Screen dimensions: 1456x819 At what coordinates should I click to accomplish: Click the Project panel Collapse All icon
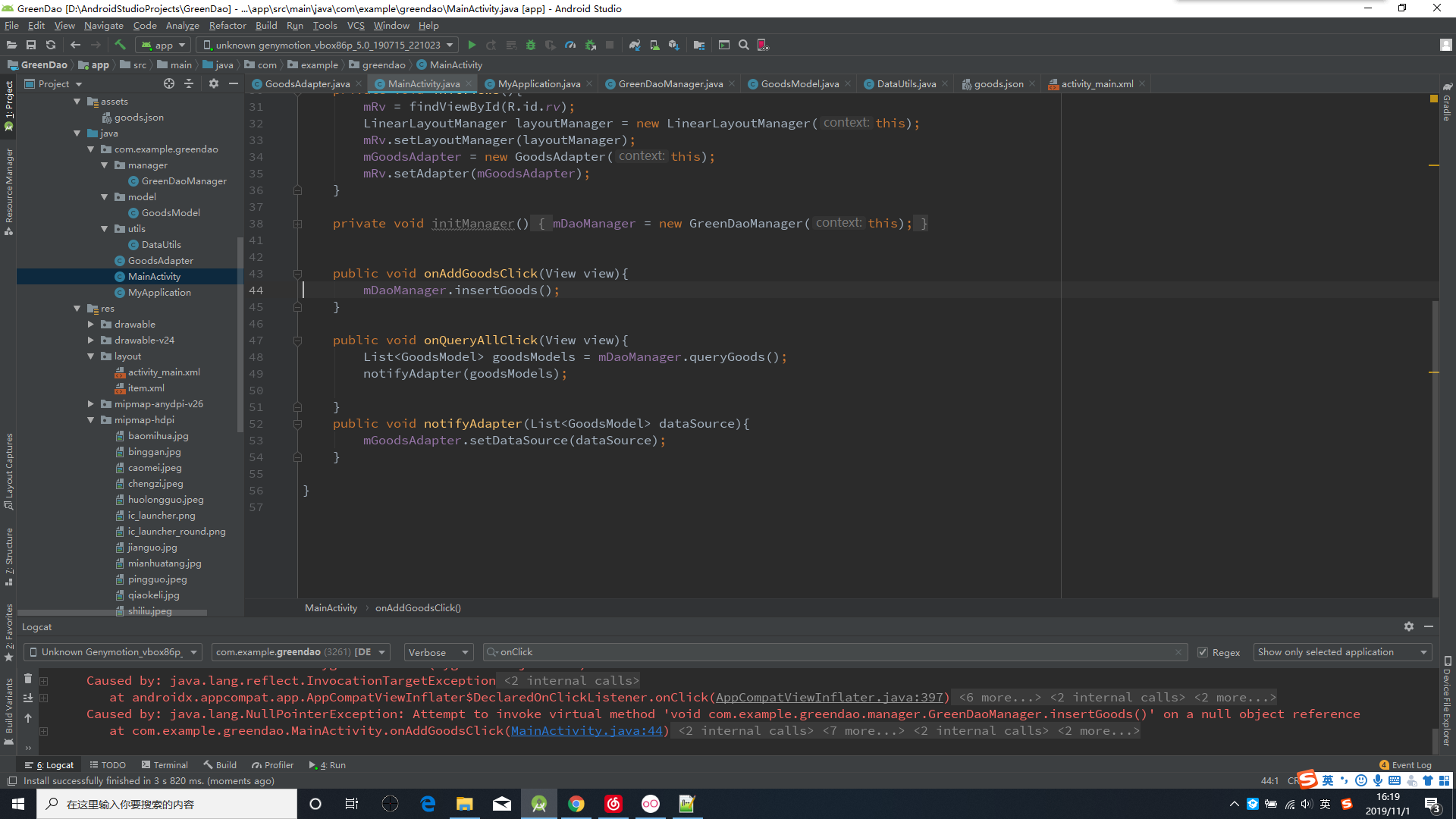click(x=189, y=83)
